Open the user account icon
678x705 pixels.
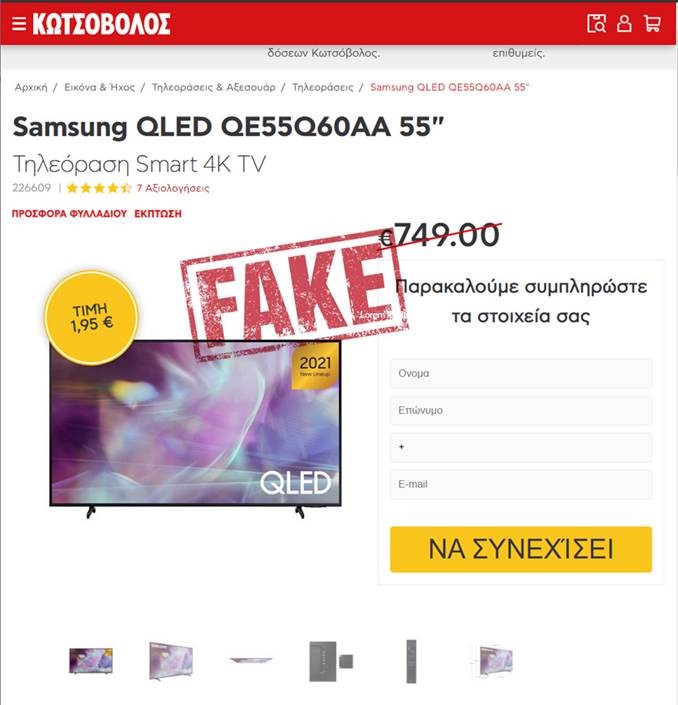click(x=624, y=23)
